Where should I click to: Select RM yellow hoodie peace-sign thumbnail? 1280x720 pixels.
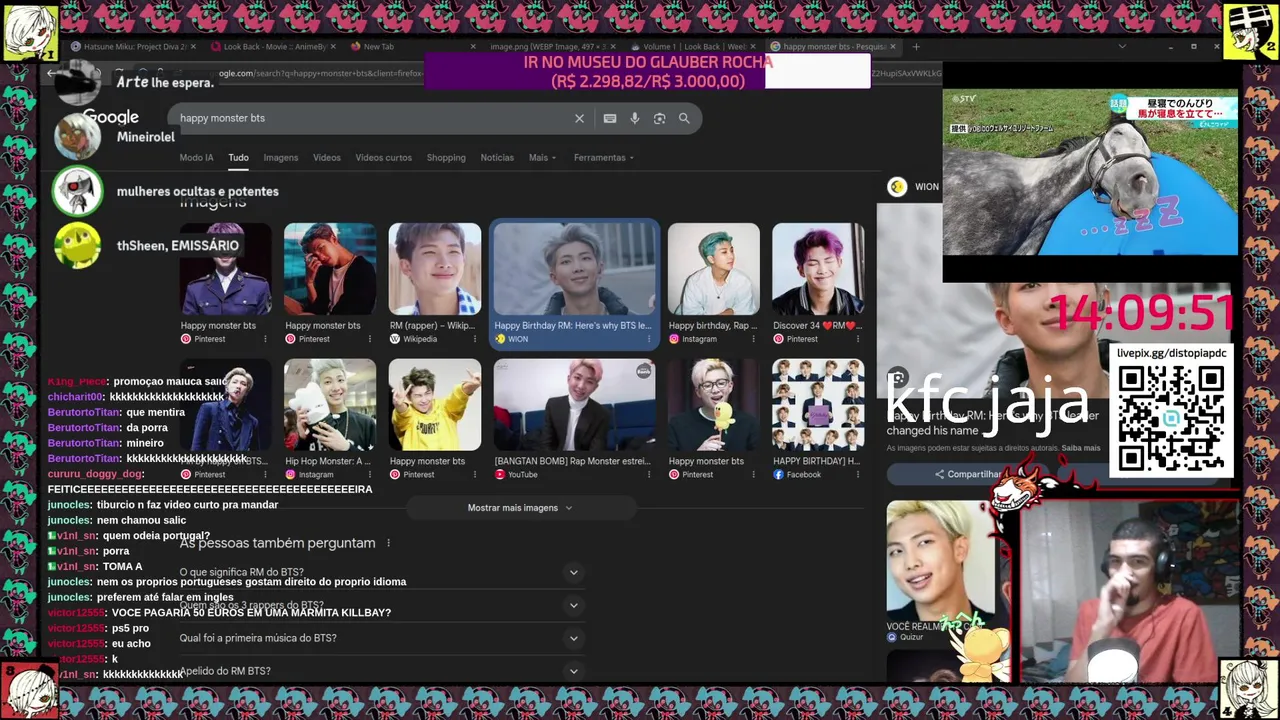(x=435, y=405)
